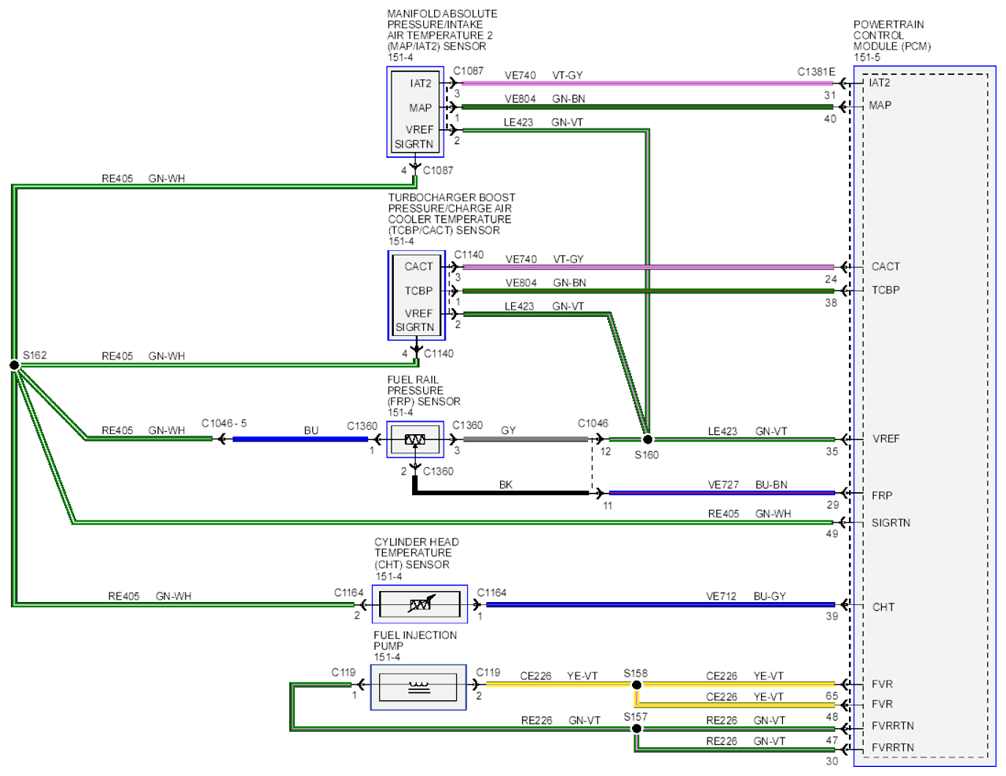
Task: Click the Cylinder Head Temperature sensor symbol
Action: [x=420, y=603]
